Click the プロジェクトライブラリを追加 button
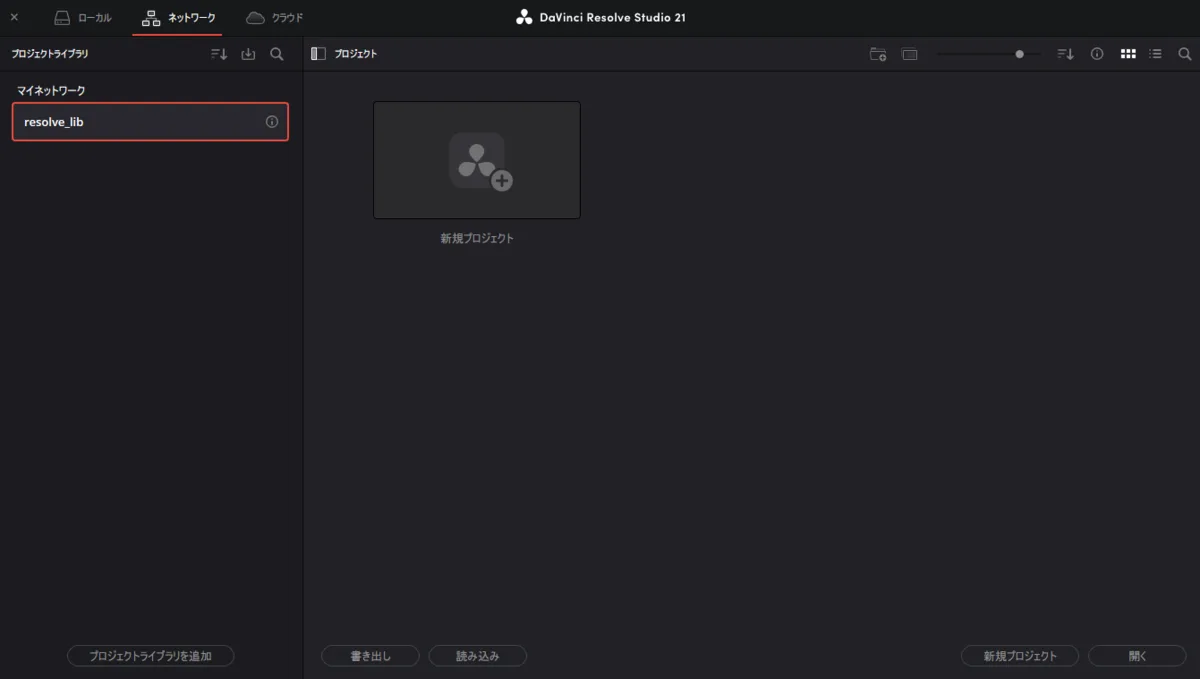Screen dimensions: 1200x679 click(150, 656)
